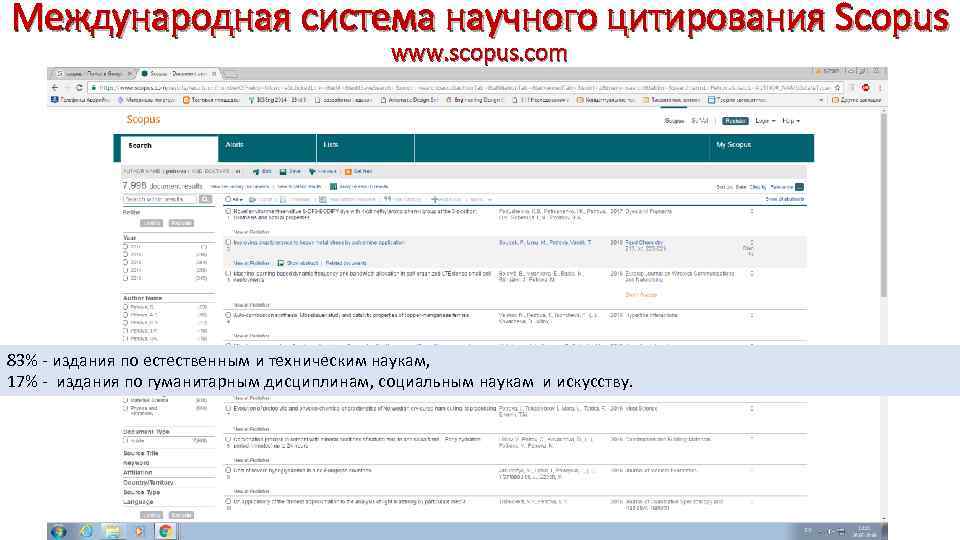Image resolution: width=960 pixels, height=540 pixels.
Task: Click the orange Set feed icon
Action: click(348, 171)
